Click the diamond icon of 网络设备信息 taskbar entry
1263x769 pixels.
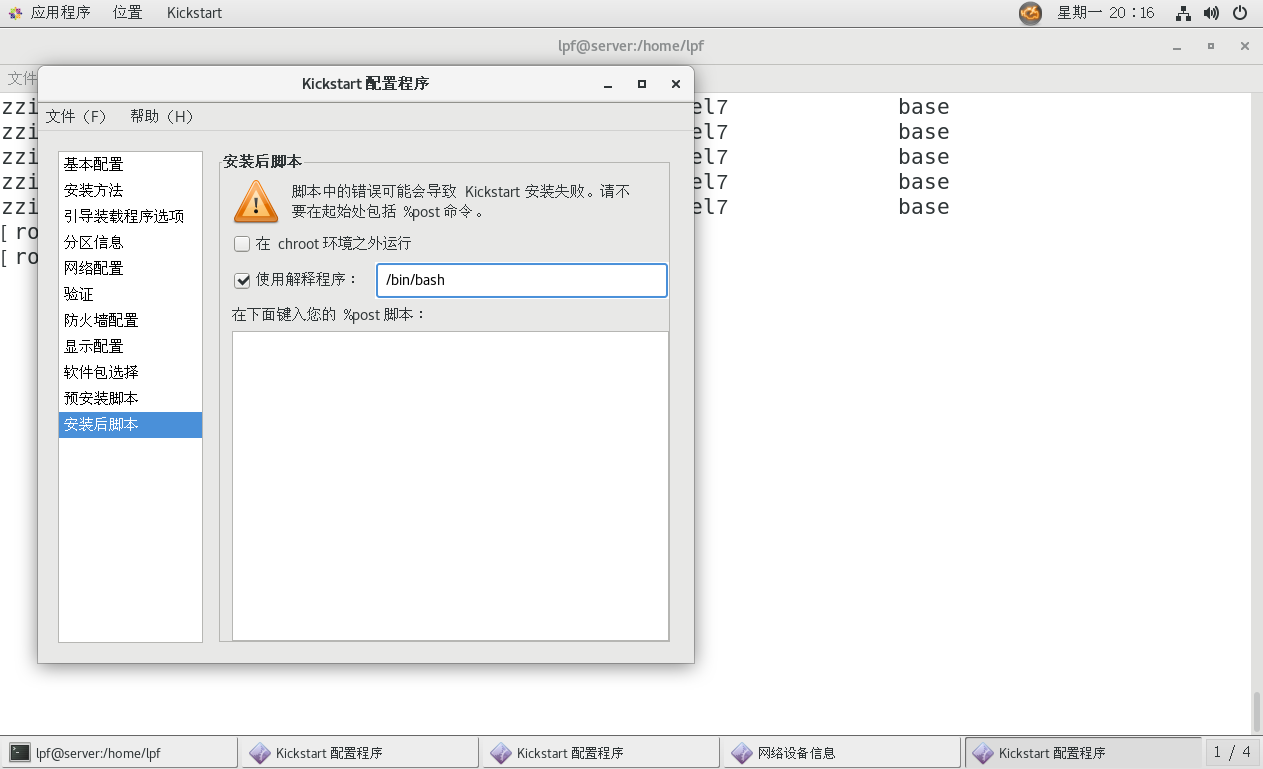click(x=742, y=753)
